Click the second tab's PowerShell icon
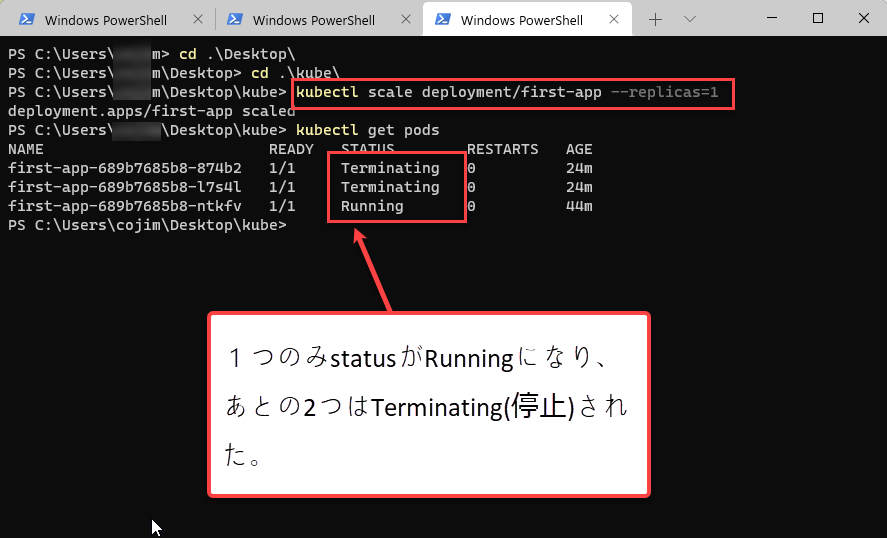 click(234, 19)
